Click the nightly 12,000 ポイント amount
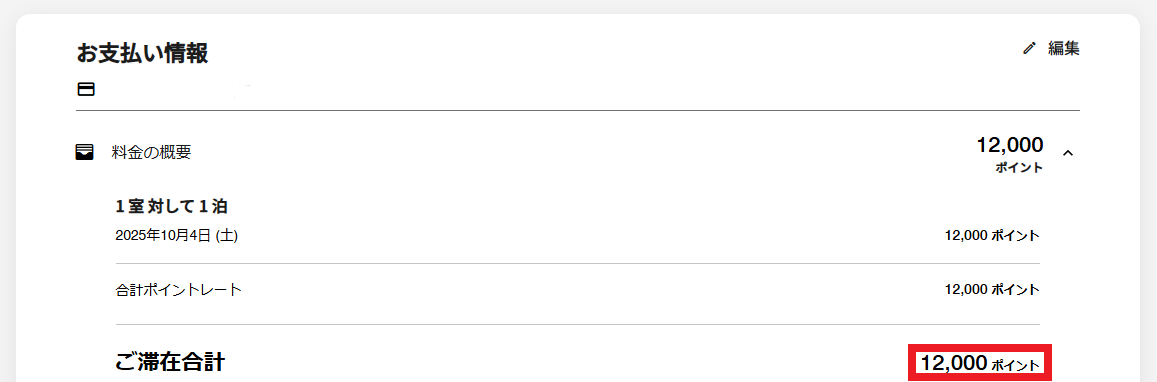Image resolution: width=1157 pixels, height=382 pixels. (x=992, y=236)
